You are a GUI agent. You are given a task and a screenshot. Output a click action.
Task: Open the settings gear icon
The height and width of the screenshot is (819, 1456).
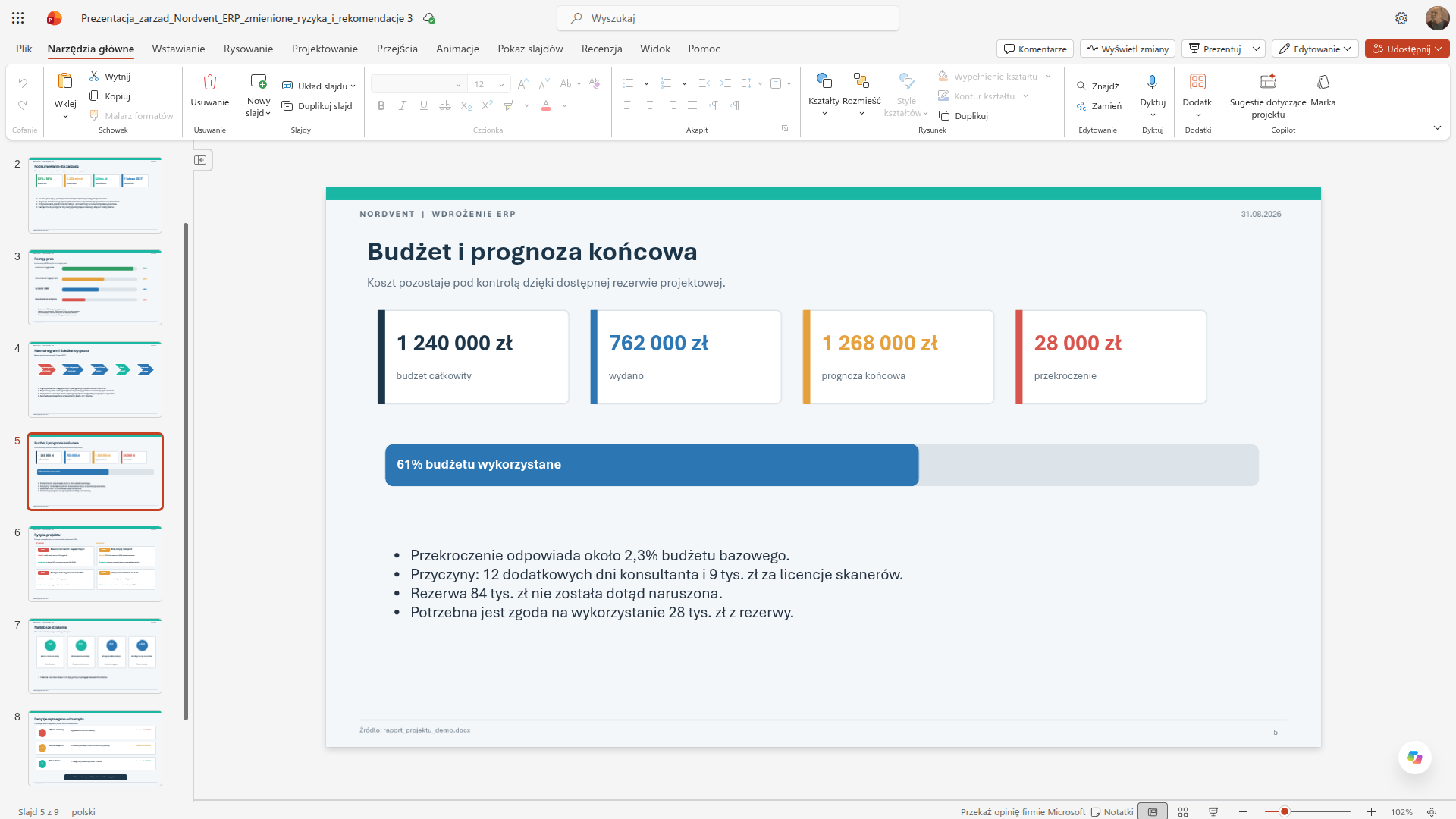[1401, 18]
